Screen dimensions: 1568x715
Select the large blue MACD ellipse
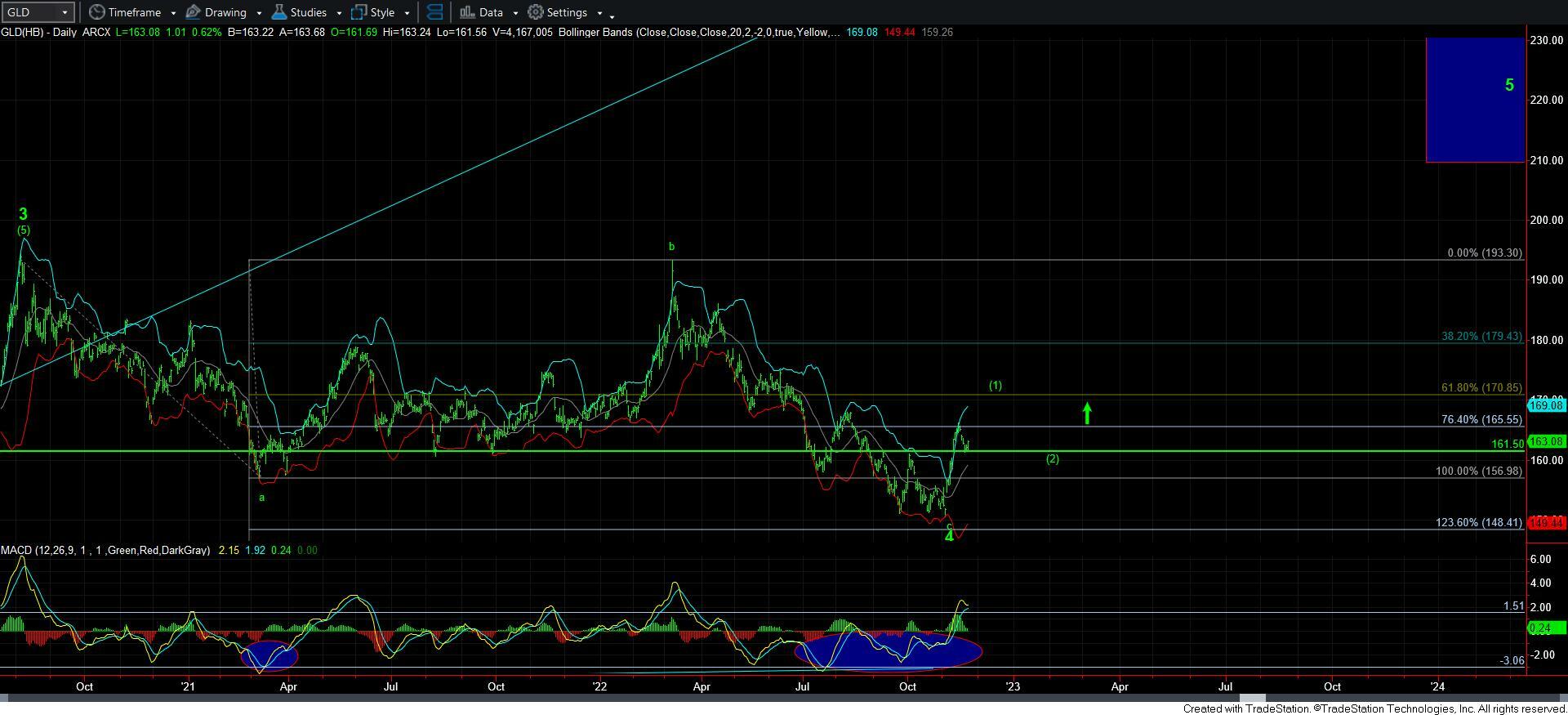point(888,650)
